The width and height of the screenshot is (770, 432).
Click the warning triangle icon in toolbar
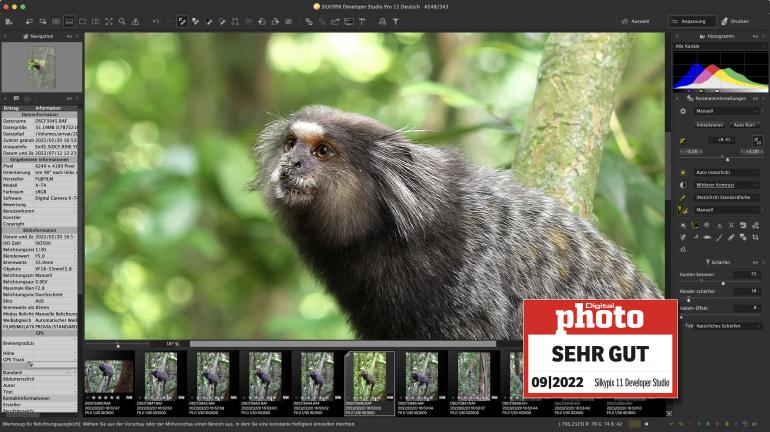click(x=136, y=22)
